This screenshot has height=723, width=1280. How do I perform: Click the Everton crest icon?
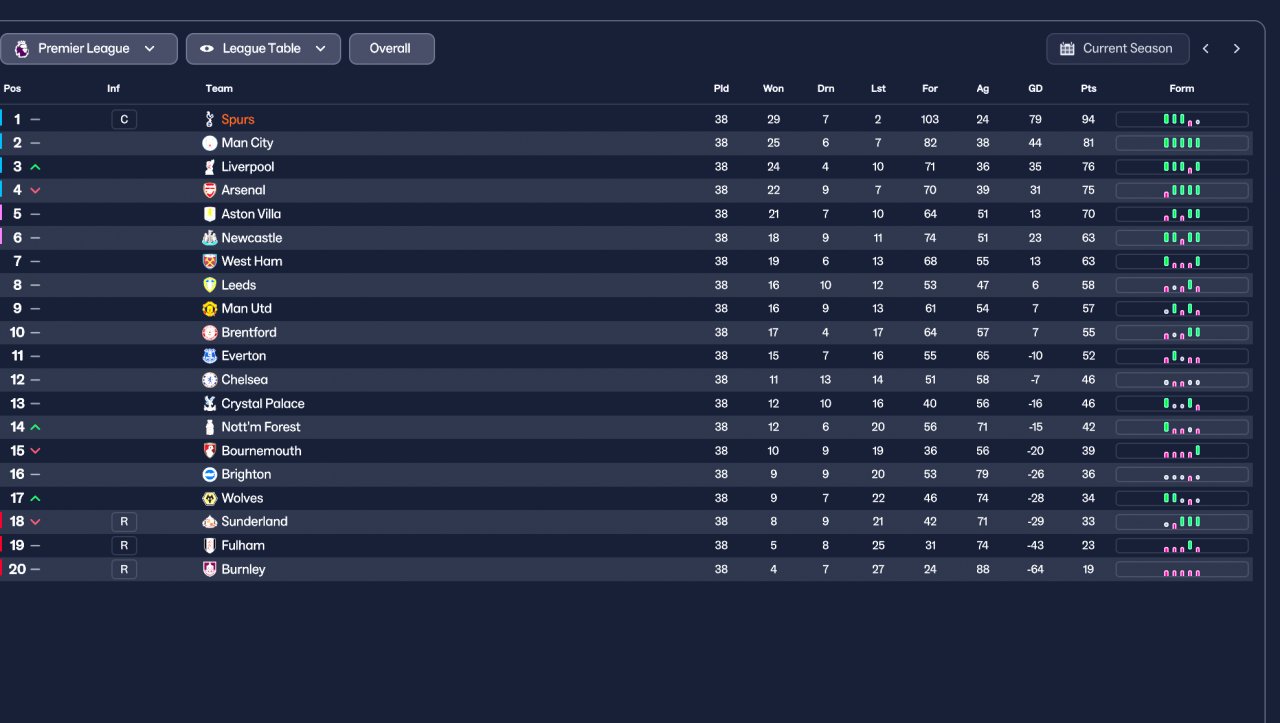(209, 356)
